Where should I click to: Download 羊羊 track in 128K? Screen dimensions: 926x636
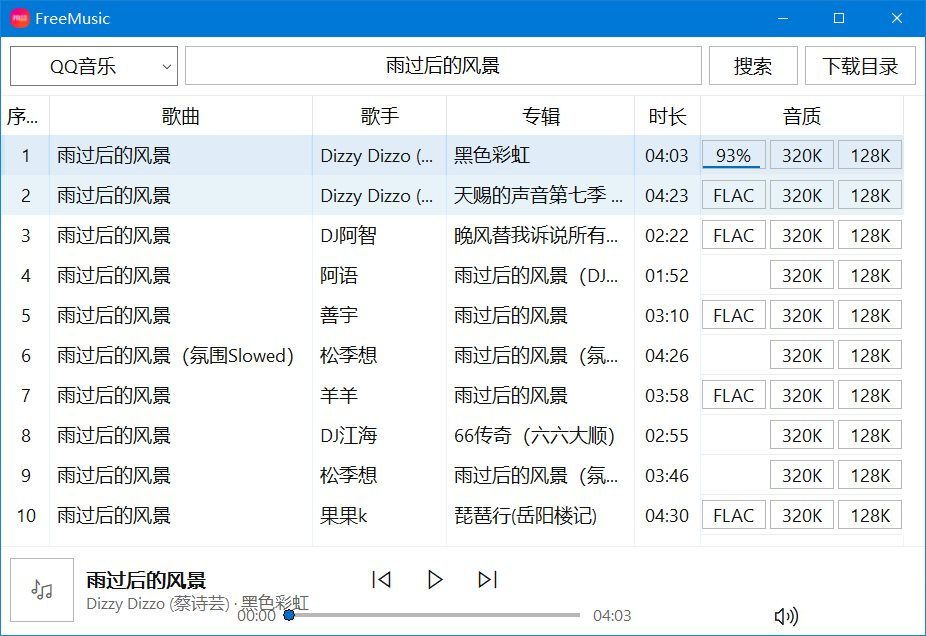click(870, 395)
